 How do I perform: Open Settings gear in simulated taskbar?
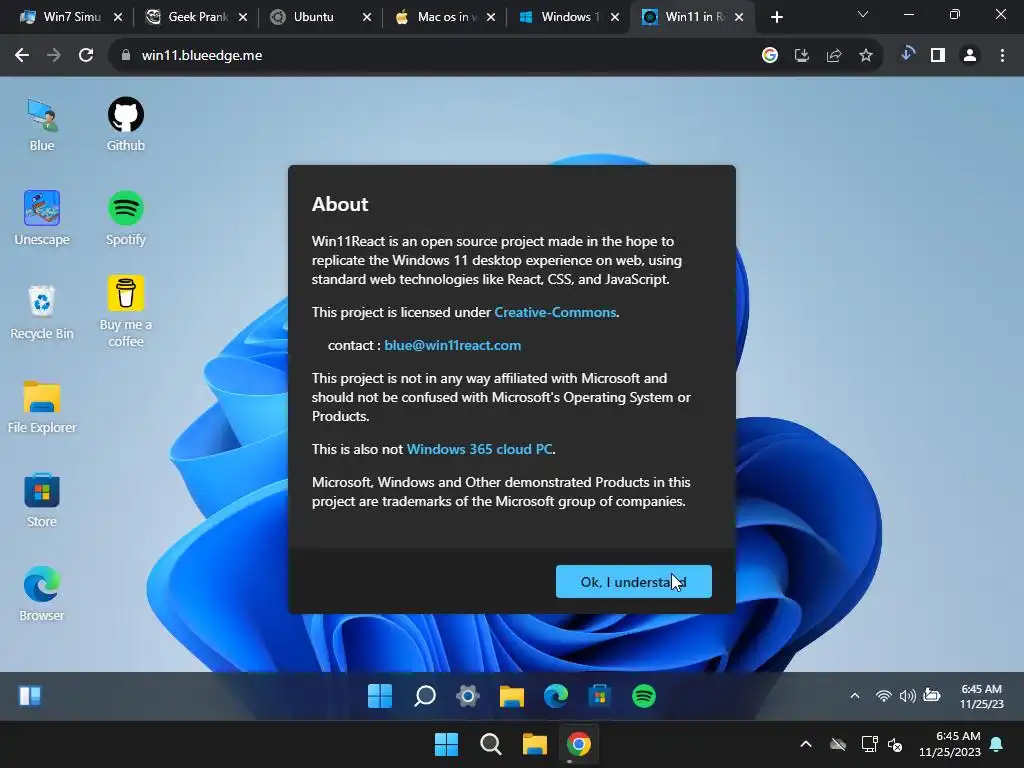point(468,696)
